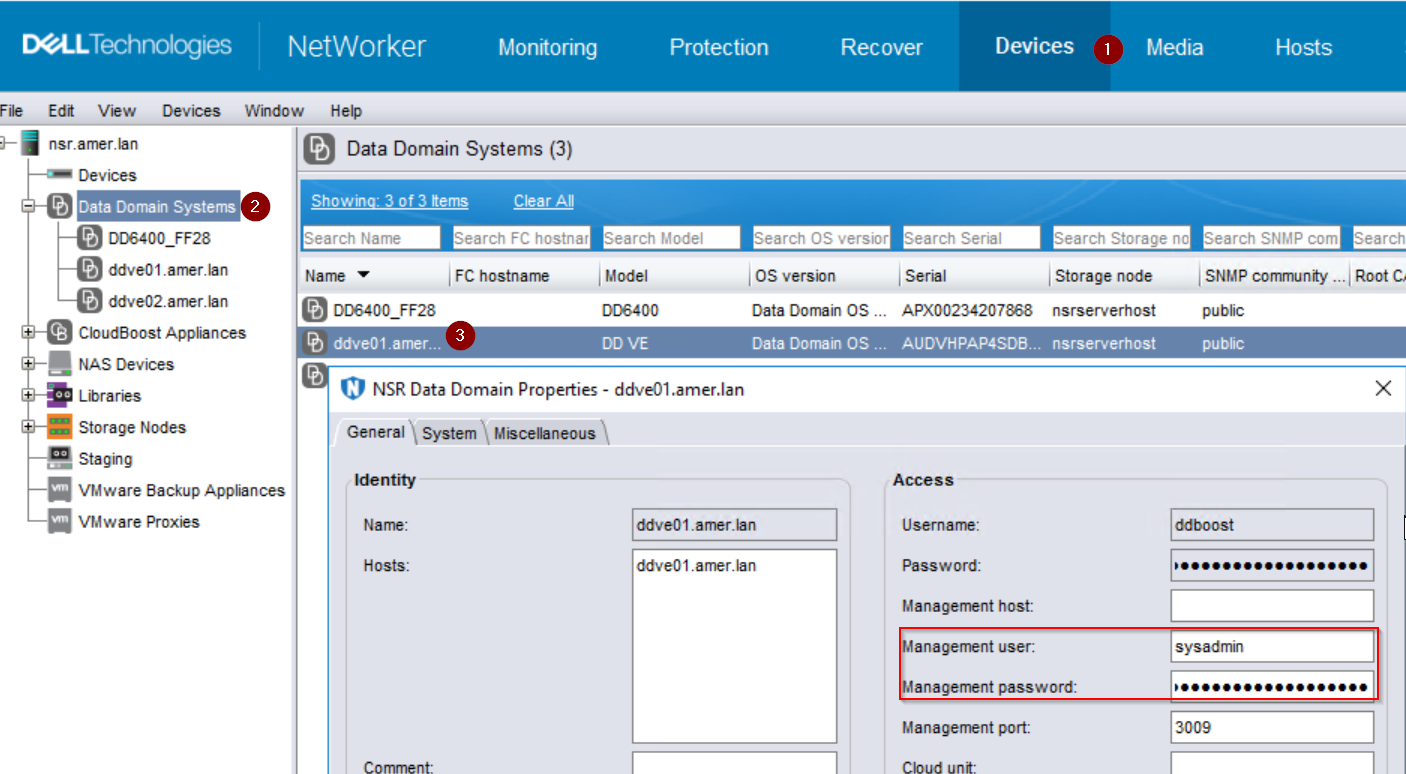This screenshot has width=1406, height=774.
Task: Click the DD VE model cell
Action: (x=626, y=343)
